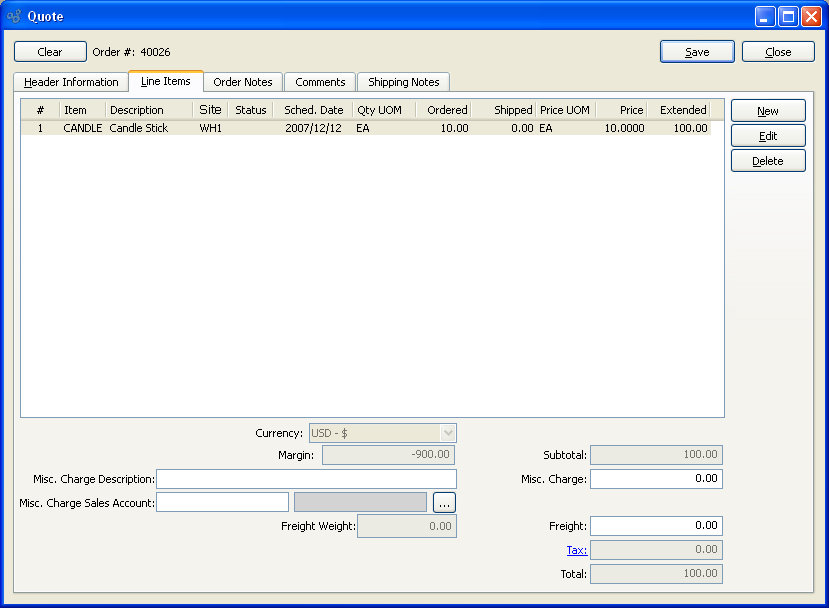829x608 pixels.
Task: Save the quote
Action: (x=697, y=52)
